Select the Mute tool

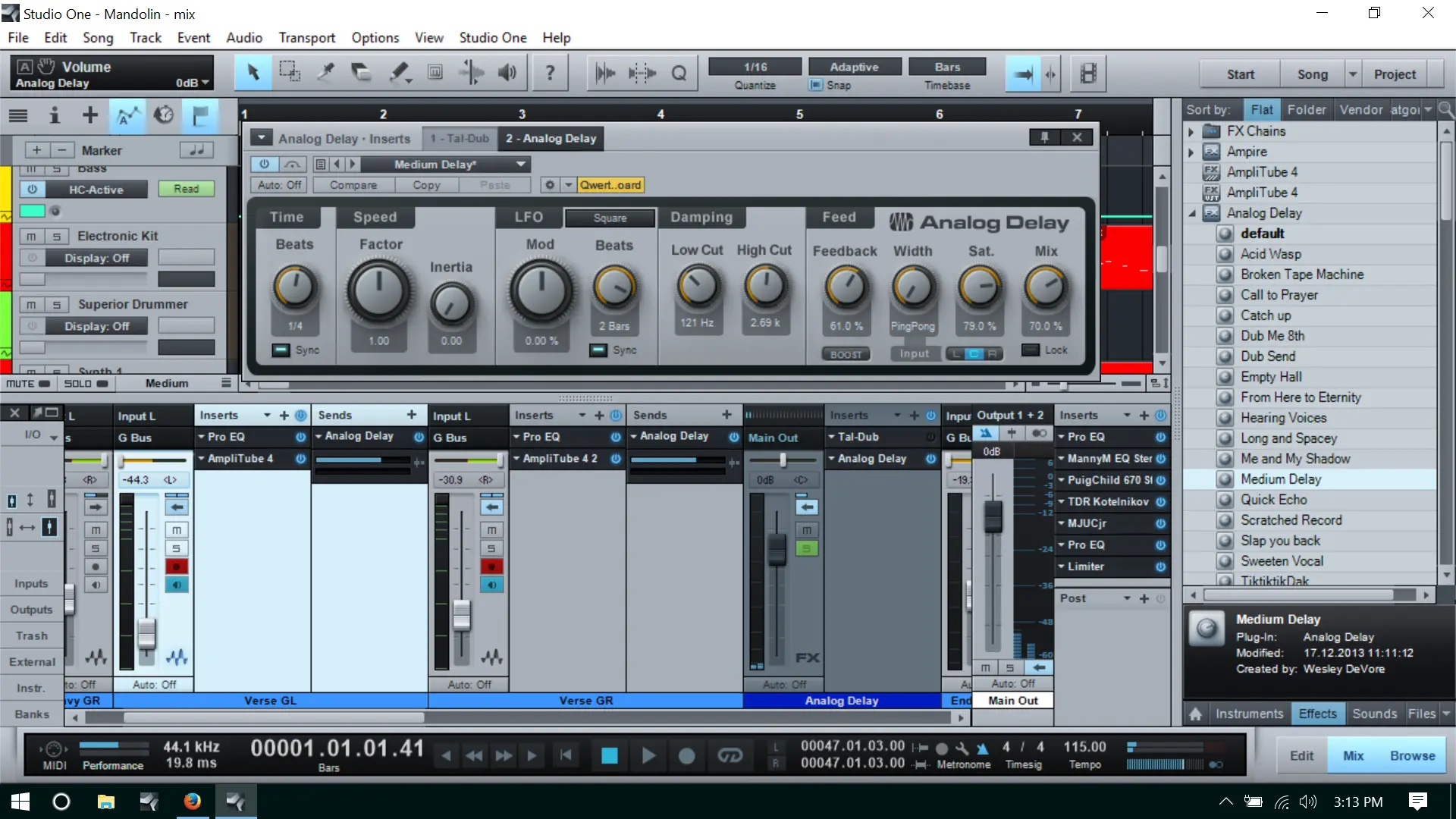tap(435, 74)
